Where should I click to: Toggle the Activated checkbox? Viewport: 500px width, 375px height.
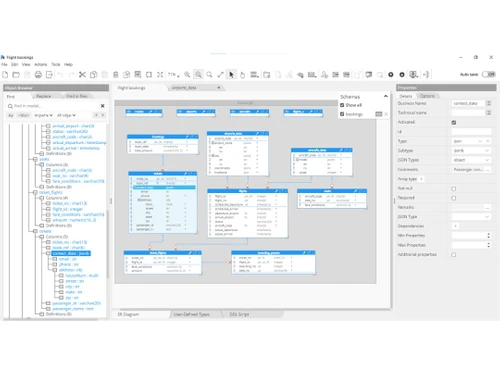point(454,122)
